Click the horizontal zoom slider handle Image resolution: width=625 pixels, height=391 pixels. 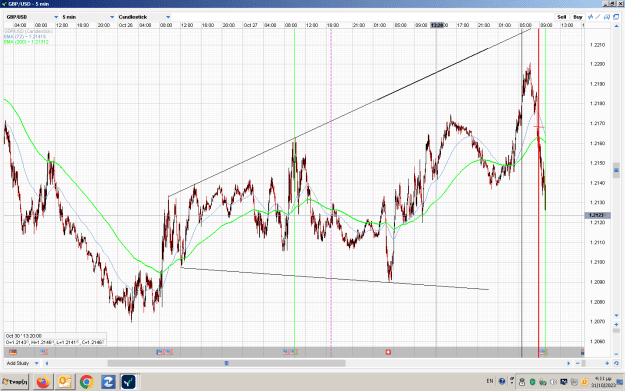584,363
